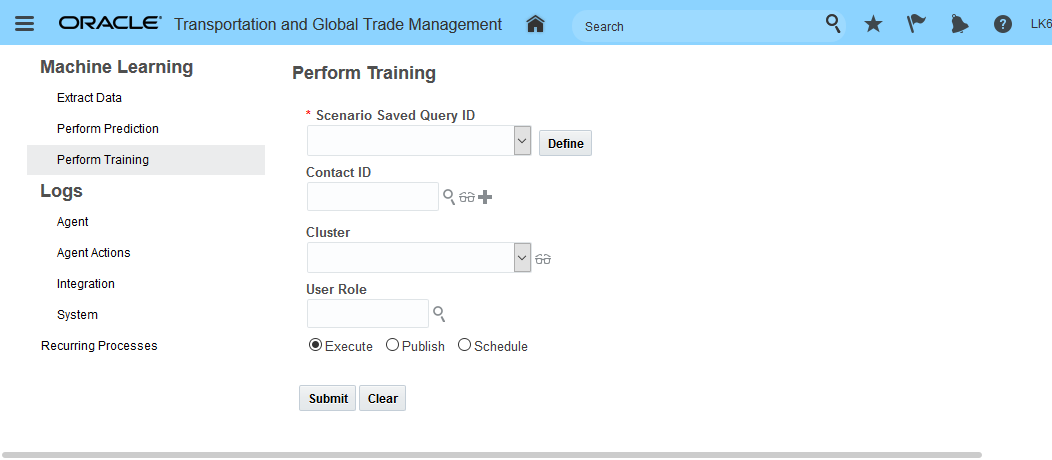Add new Contact ID with plus icon
The width and height of the screenshot is (1052, 460).
click(x=485, y=197)
